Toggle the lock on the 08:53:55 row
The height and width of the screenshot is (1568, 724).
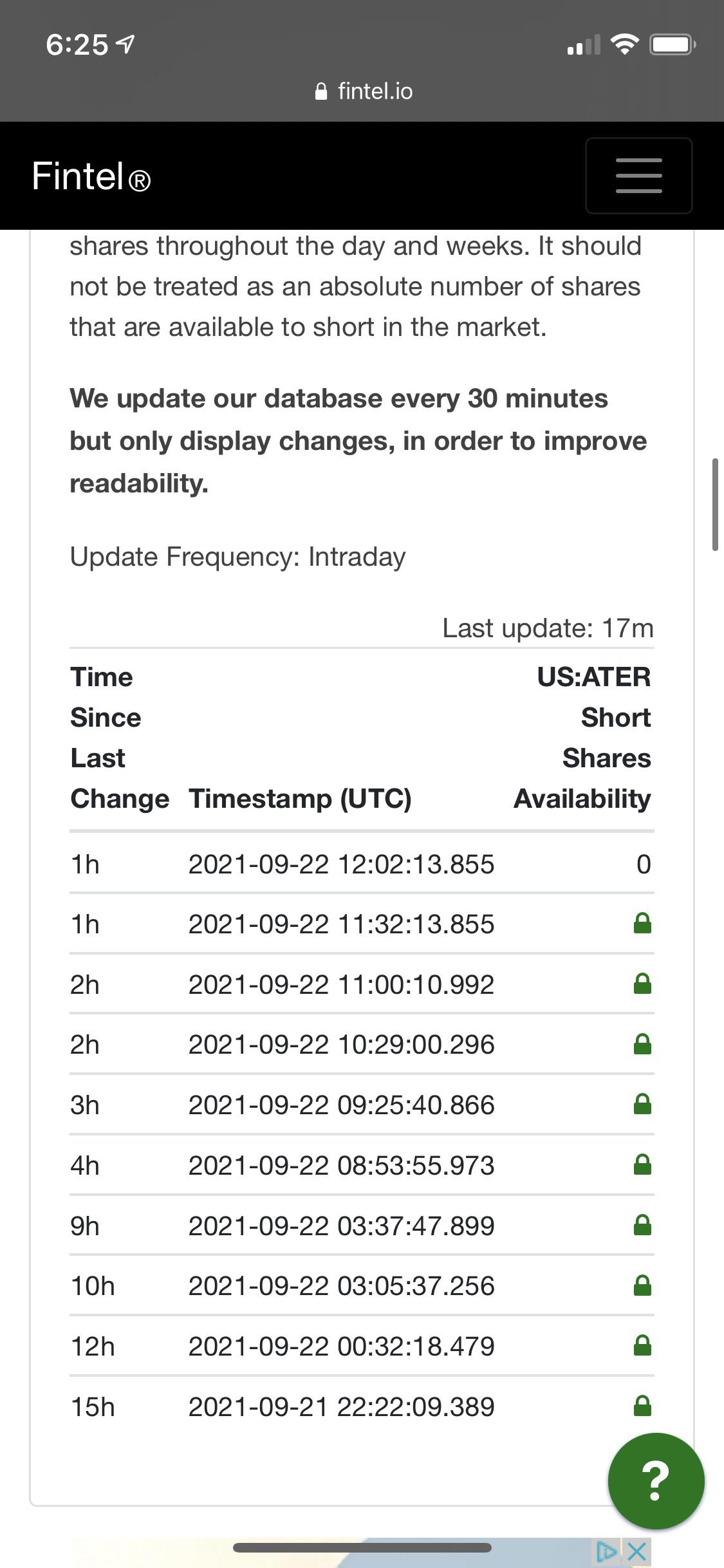click(642, 1165)
